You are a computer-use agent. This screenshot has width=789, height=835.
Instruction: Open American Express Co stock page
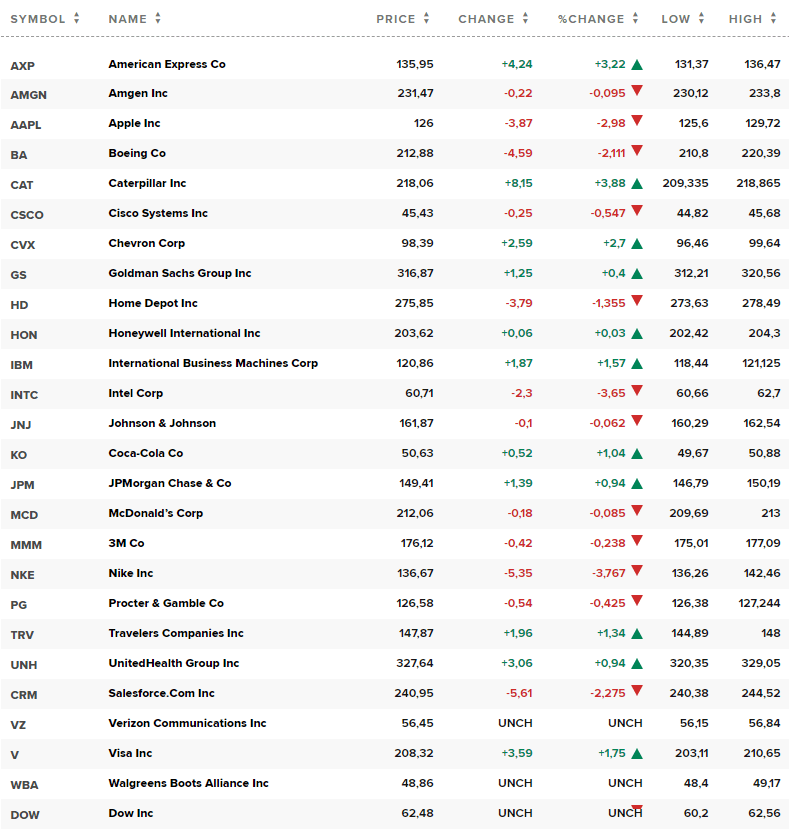pyautogui.click(x=167, y=64)
